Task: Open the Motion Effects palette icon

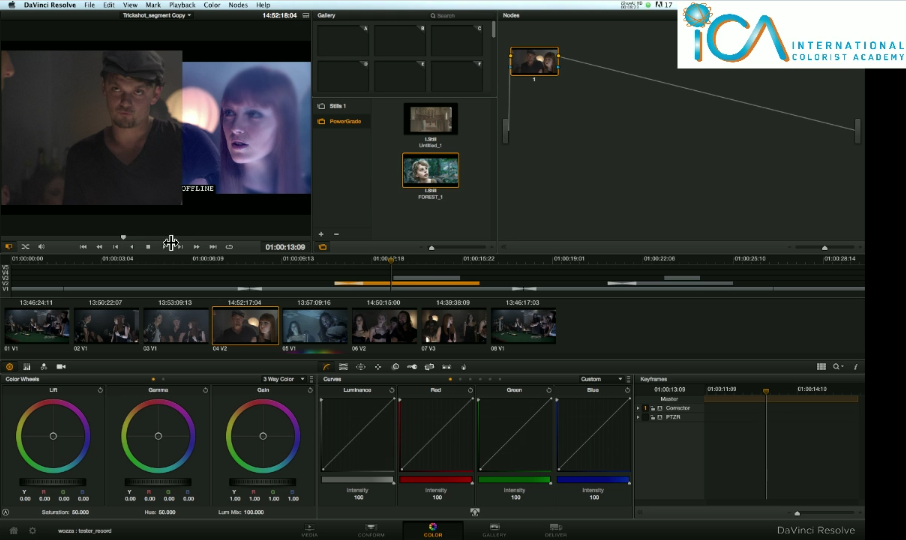Action: pyautogui.click(x=43, y=367)
